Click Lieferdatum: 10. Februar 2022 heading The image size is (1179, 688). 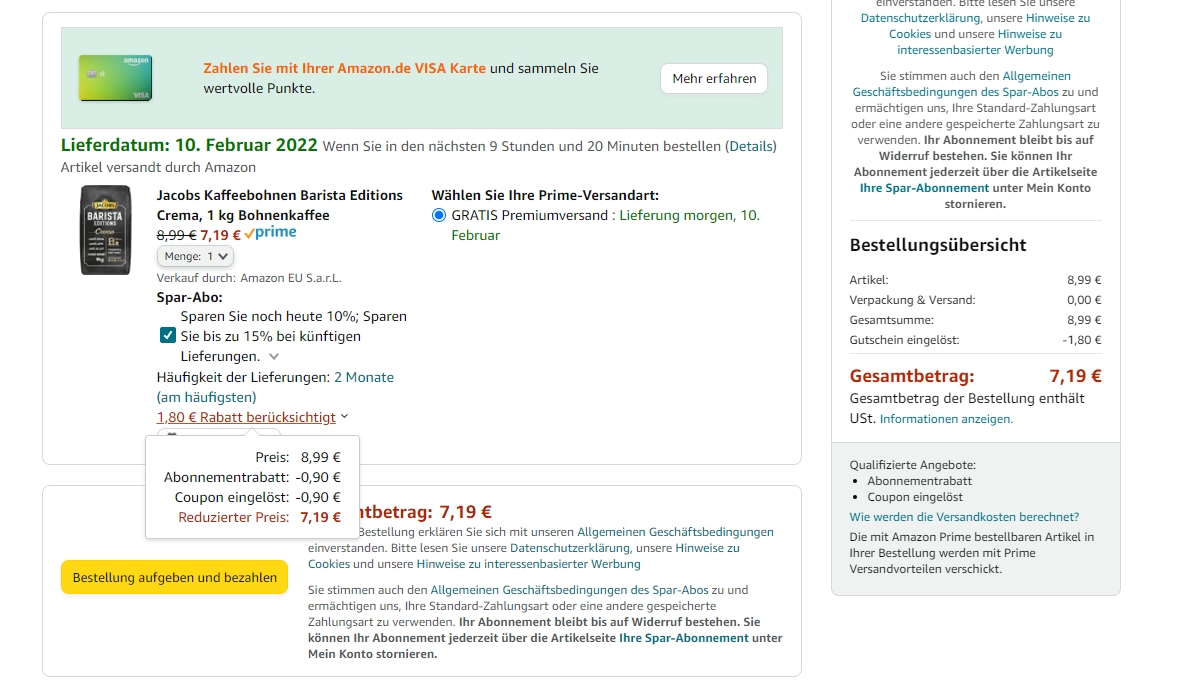coord(189,145)
